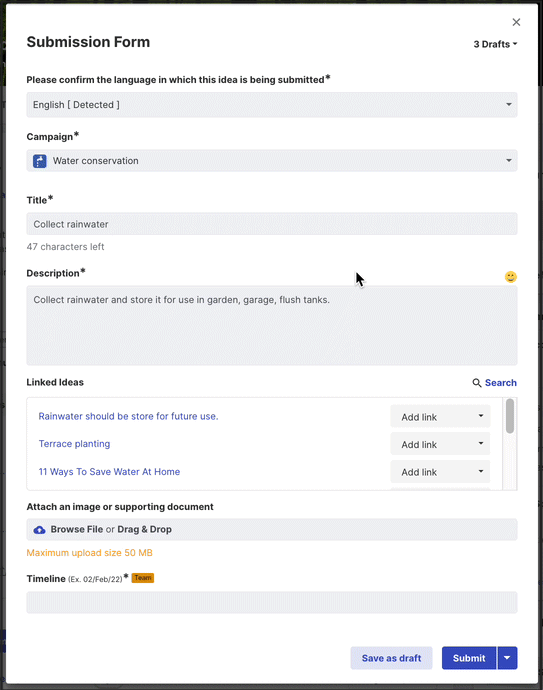Open '11 Ways To Save Water At Home' link

pos(109,472)
